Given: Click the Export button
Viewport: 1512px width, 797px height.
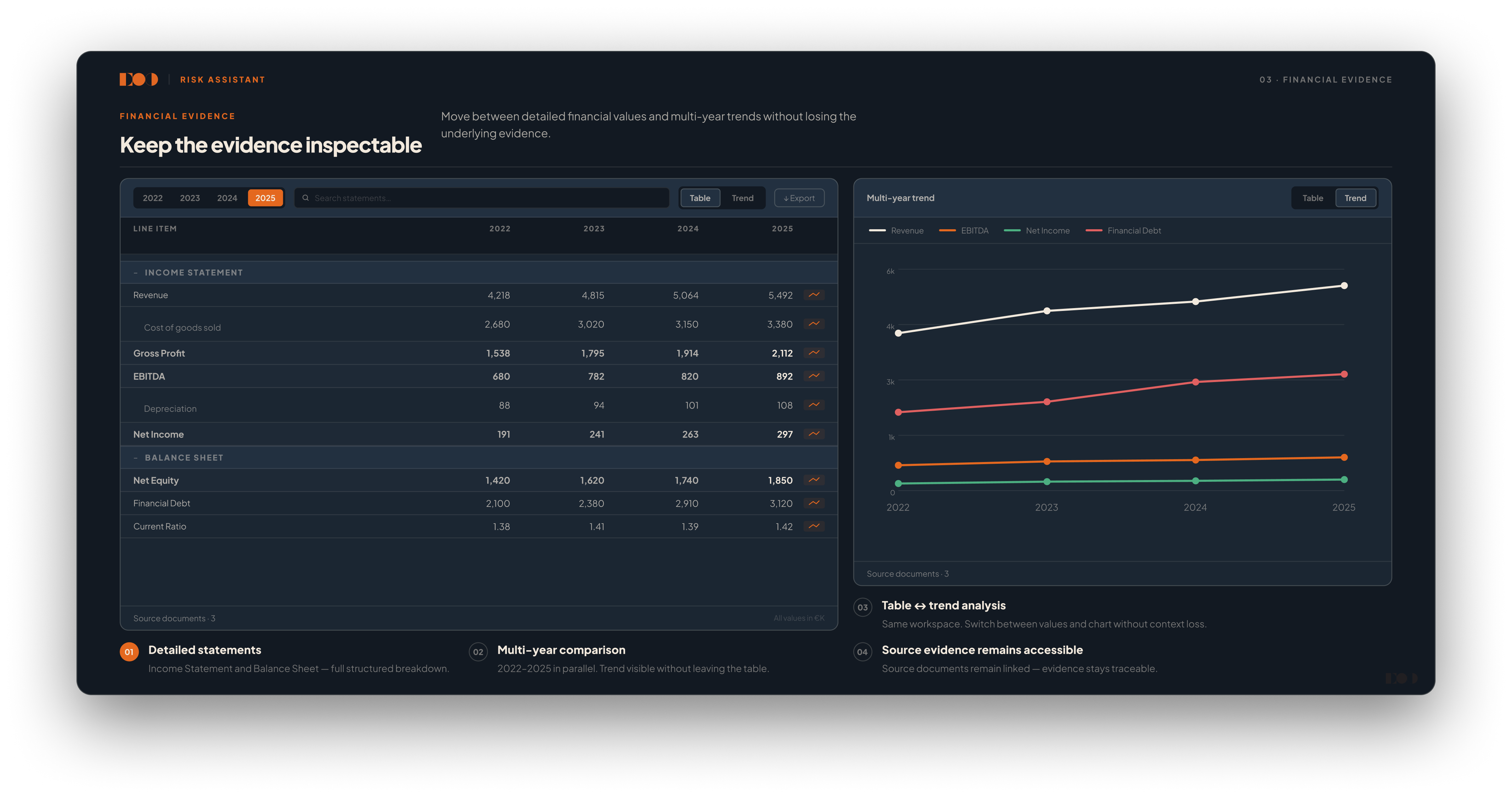Looking at the screenshot, I should 799,198.
